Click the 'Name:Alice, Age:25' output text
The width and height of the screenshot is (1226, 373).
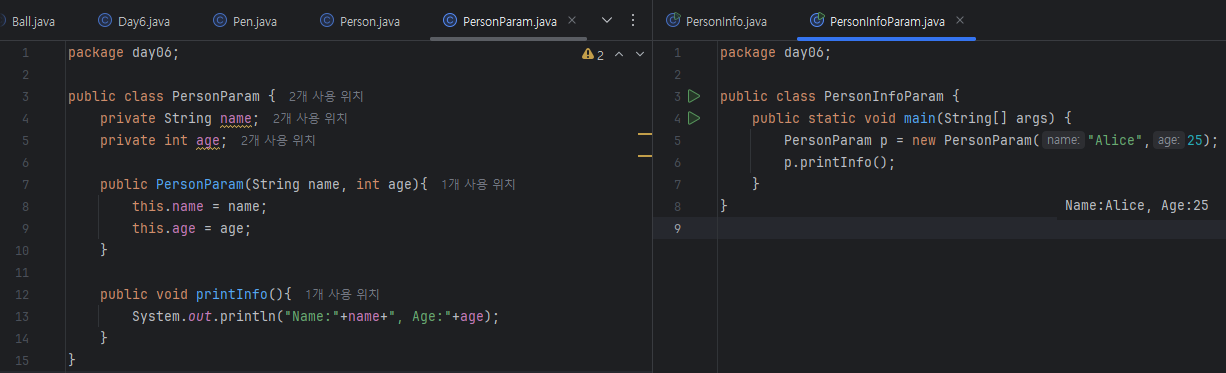(x=1137, y=206)
